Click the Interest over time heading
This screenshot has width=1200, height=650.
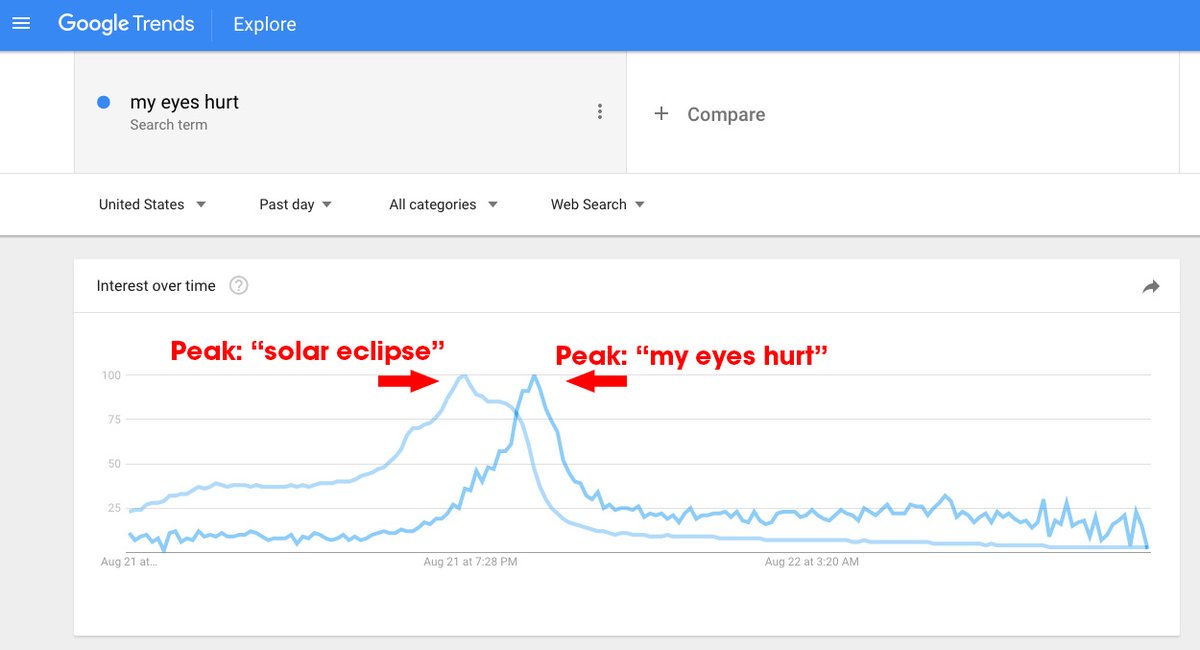[156, 286]
